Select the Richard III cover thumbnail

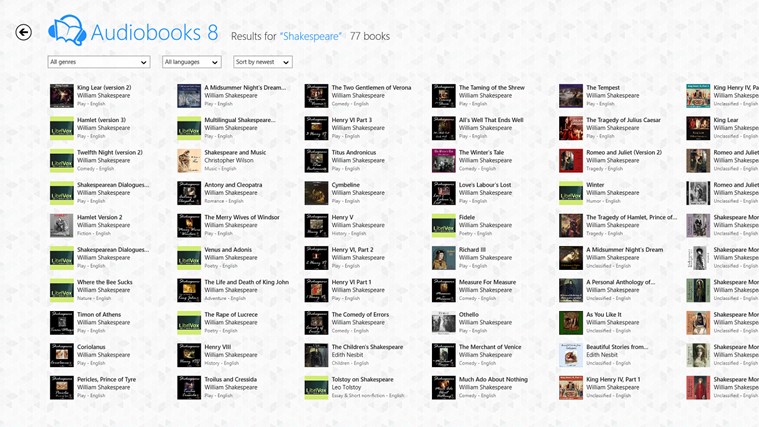point(444,258)
